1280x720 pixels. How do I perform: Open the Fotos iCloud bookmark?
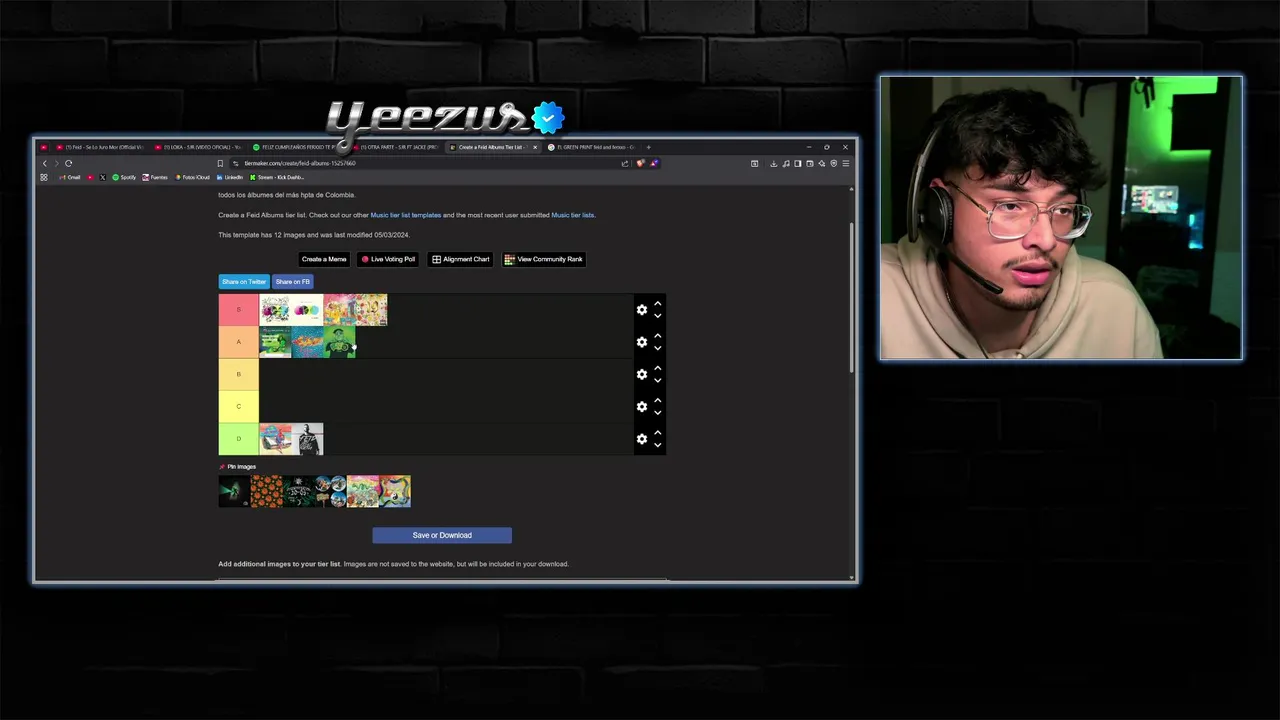tap(193, 177)
